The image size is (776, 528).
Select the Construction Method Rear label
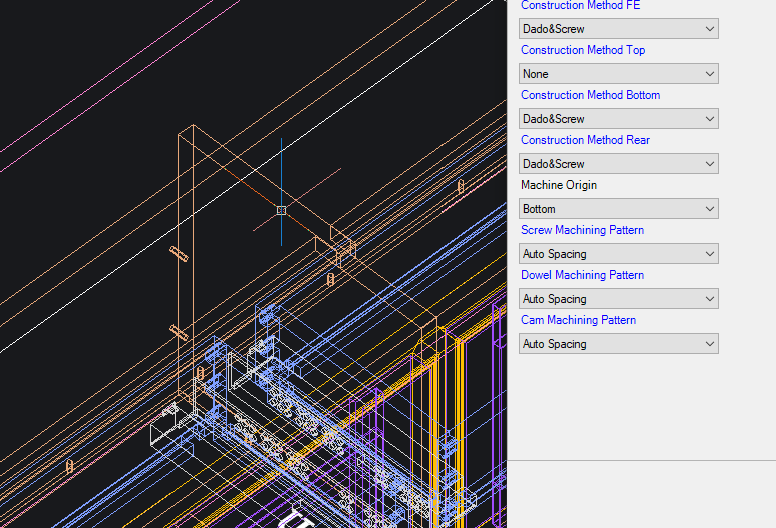point(585,140)
